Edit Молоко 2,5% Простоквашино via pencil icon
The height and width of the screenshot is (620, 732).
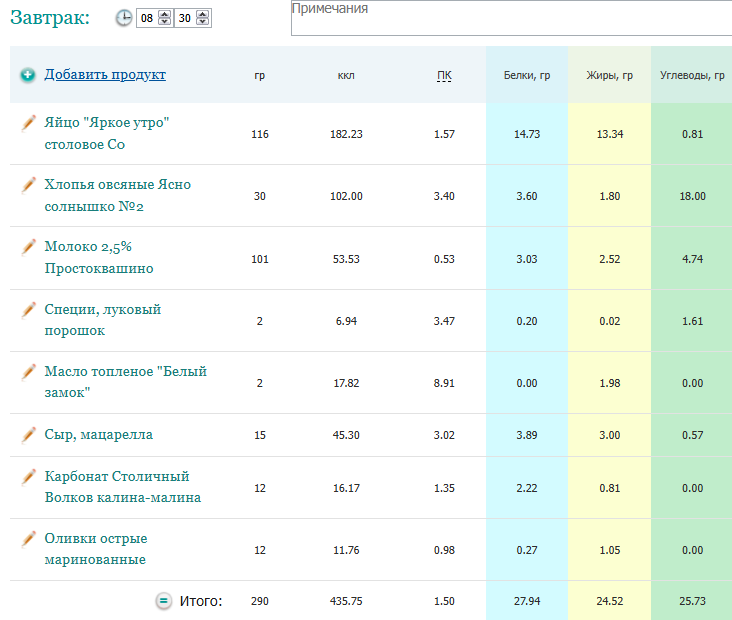click(28, 247)
